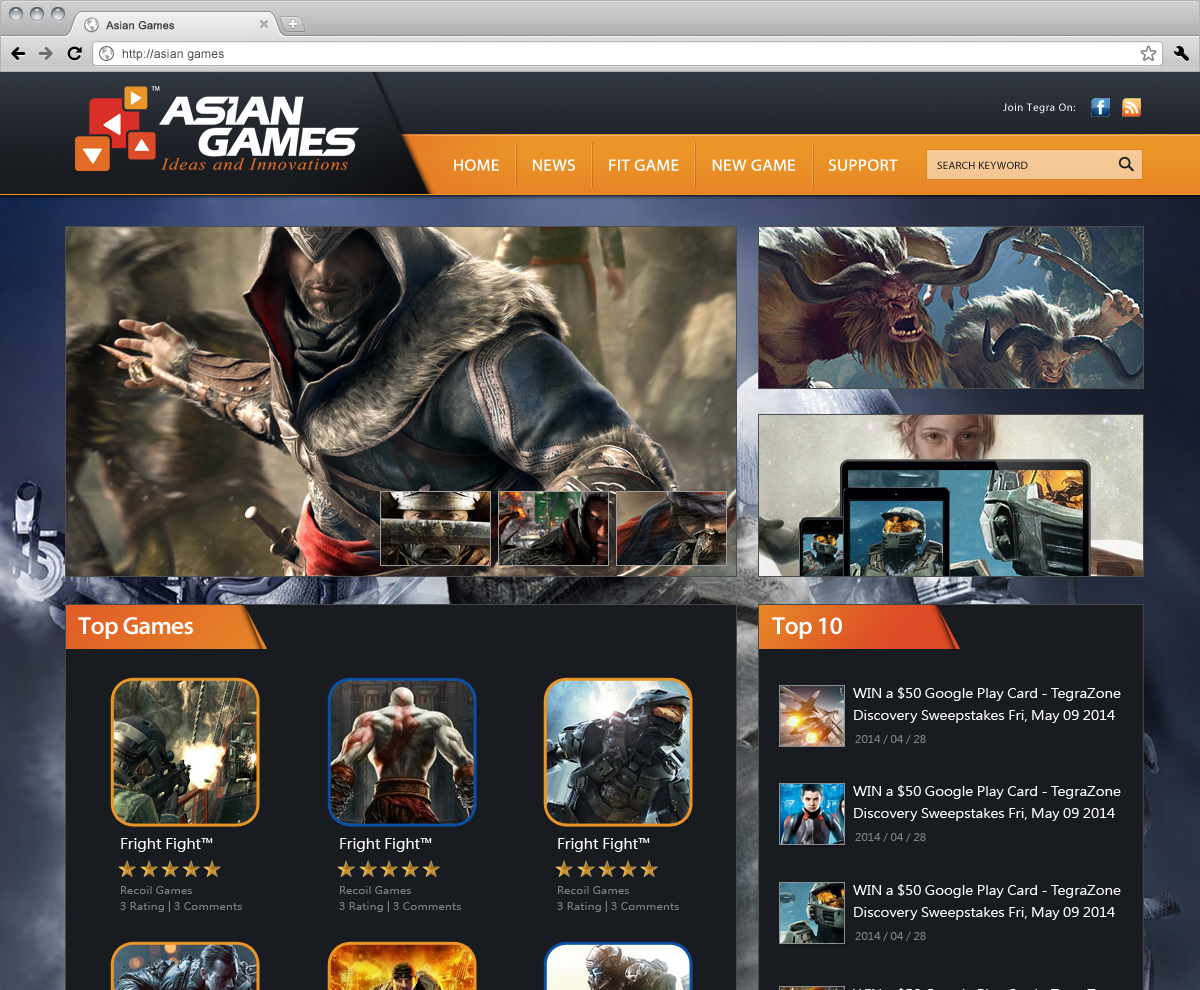1200x990 pixels.
Task: Bookmark the page using the star icon
Action: point(1148,53)
